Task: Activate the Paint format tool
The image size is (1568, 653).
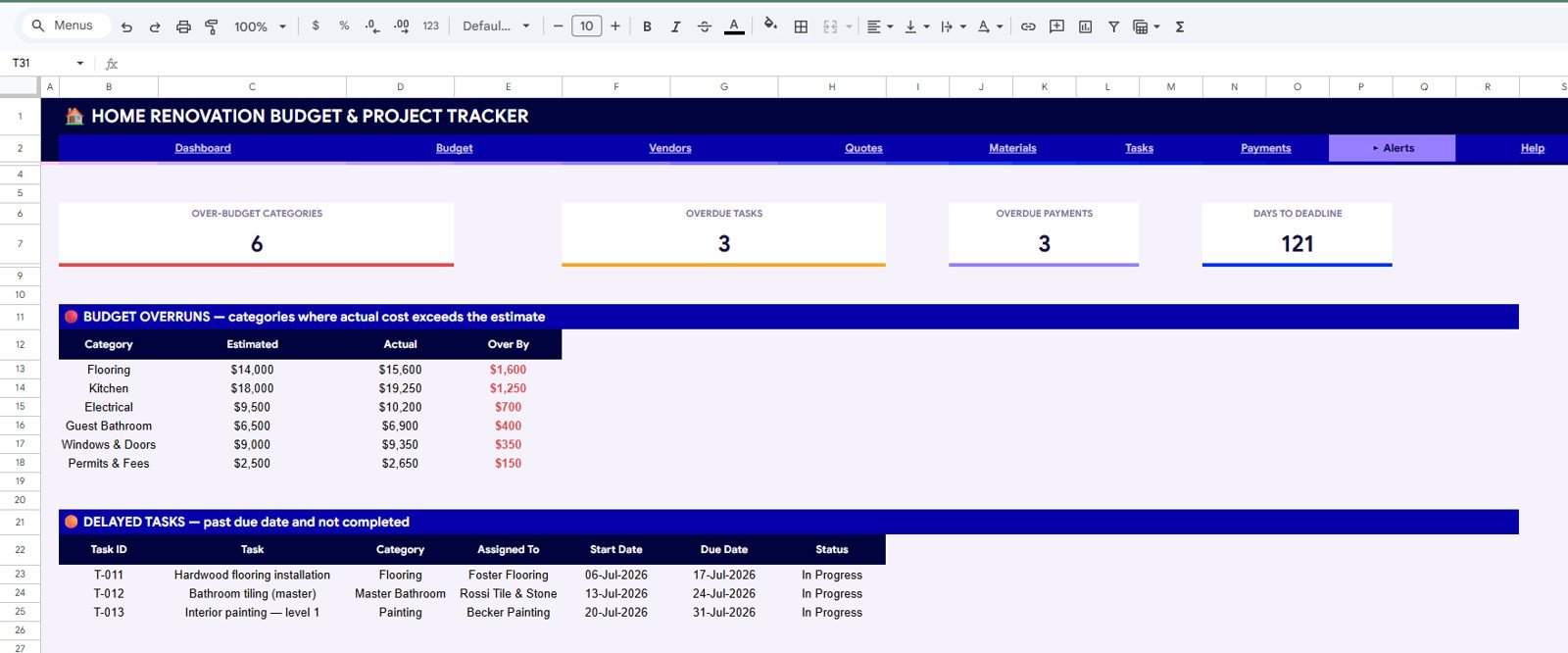Action: [212, 26]
